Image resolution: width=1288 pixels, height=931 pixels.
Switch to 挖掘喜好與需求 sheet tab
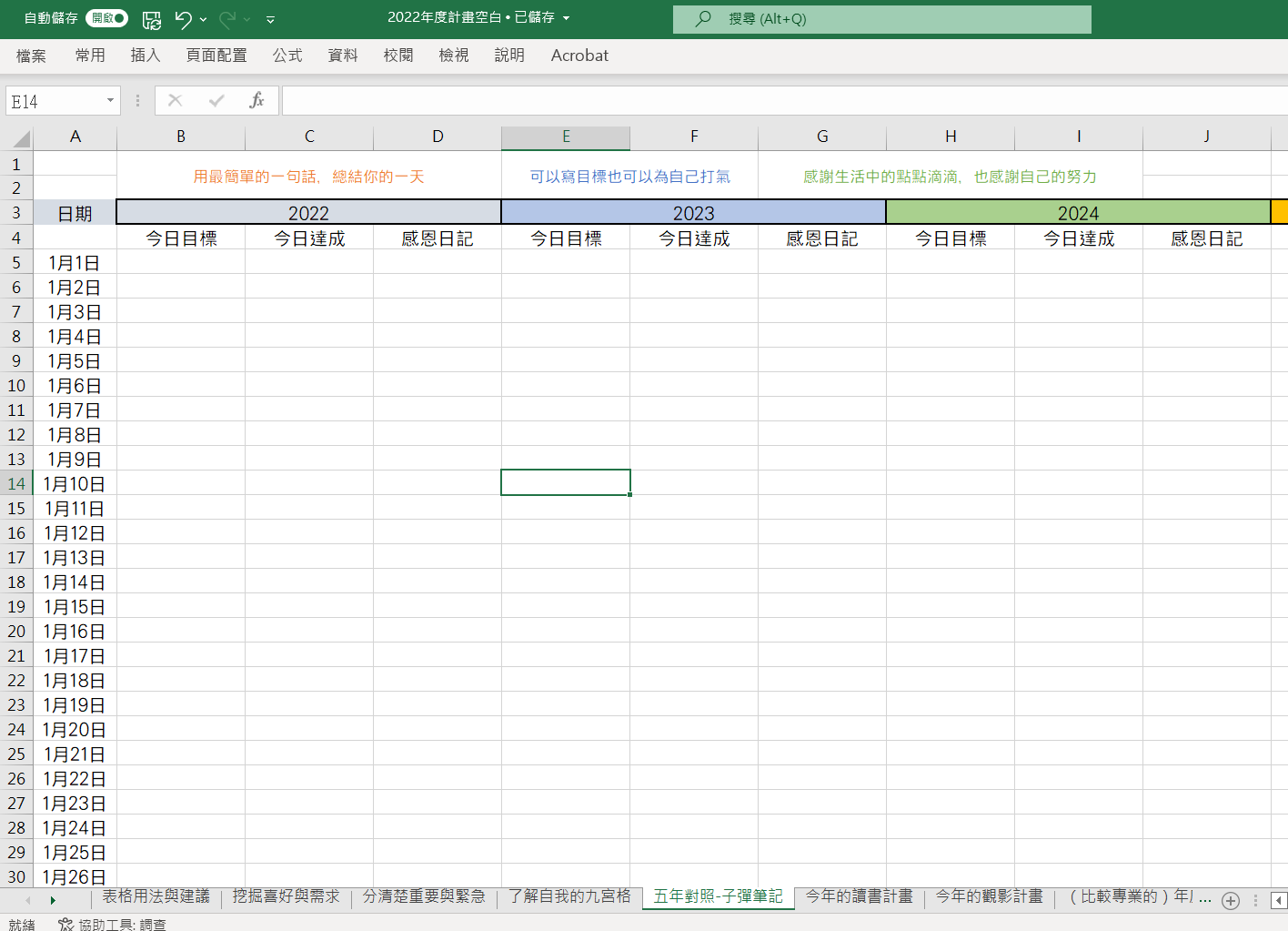[286, 896]
